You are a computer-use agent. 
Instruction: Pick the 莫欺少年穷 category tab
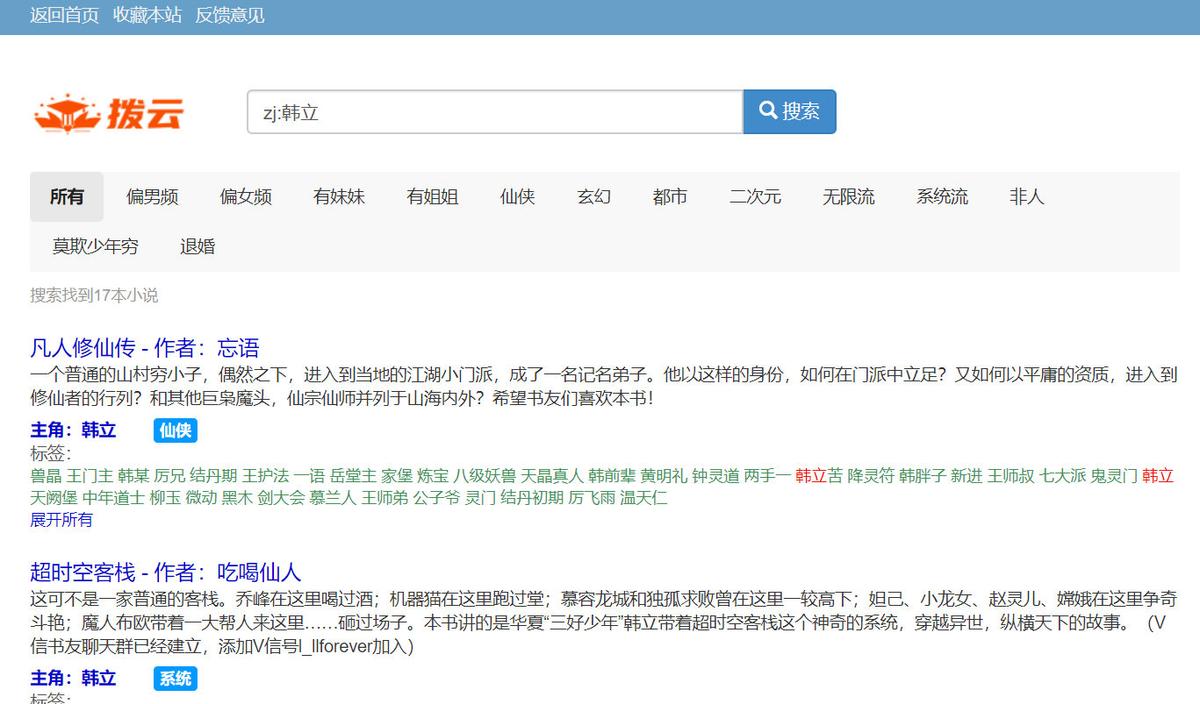click(x=96, y=246)
